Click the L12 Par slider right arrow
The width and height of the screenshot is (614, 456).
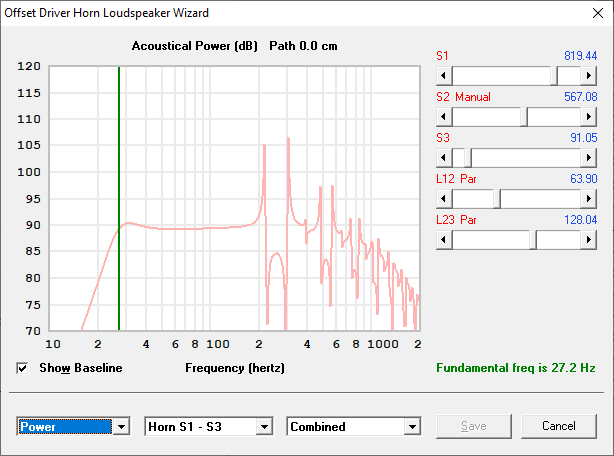(x=589, y=199)
